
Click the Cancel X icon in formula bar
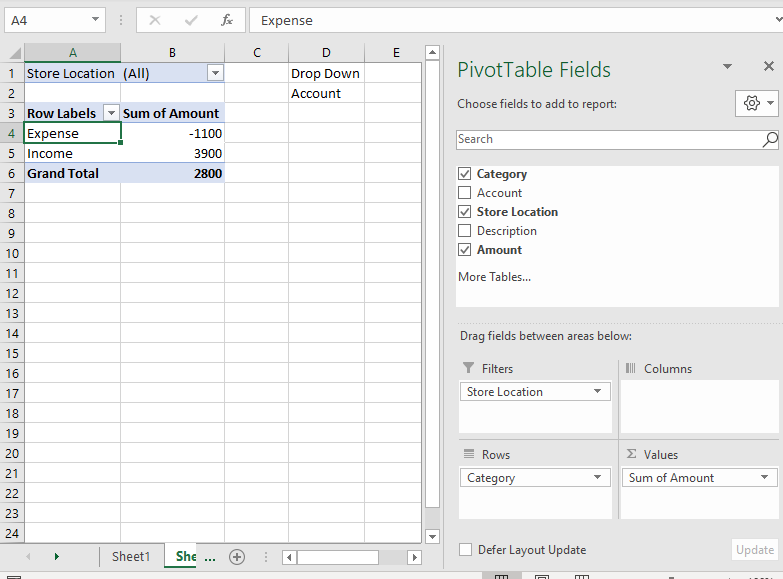tap(155, 20)
